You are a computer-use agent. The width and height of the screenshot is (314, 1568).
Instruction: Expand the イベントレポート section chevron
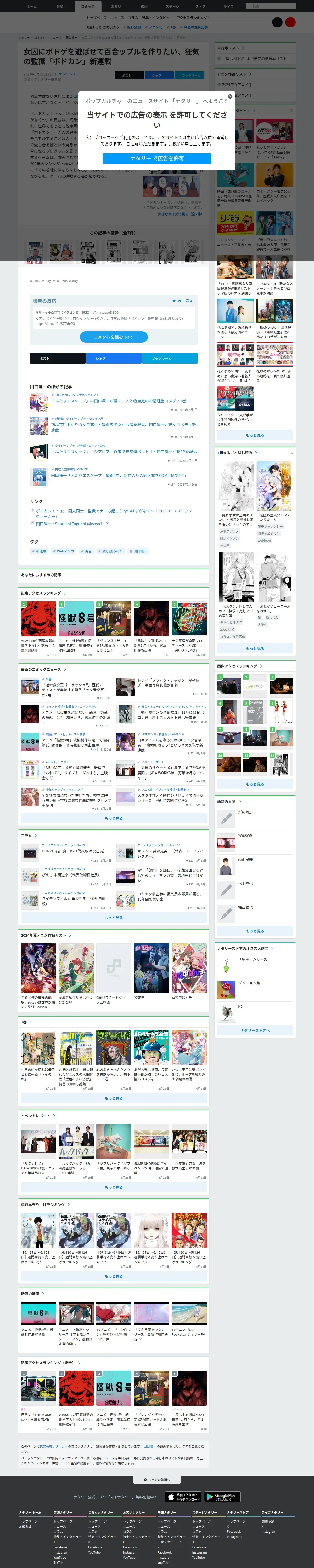[x=54, y=1116]
